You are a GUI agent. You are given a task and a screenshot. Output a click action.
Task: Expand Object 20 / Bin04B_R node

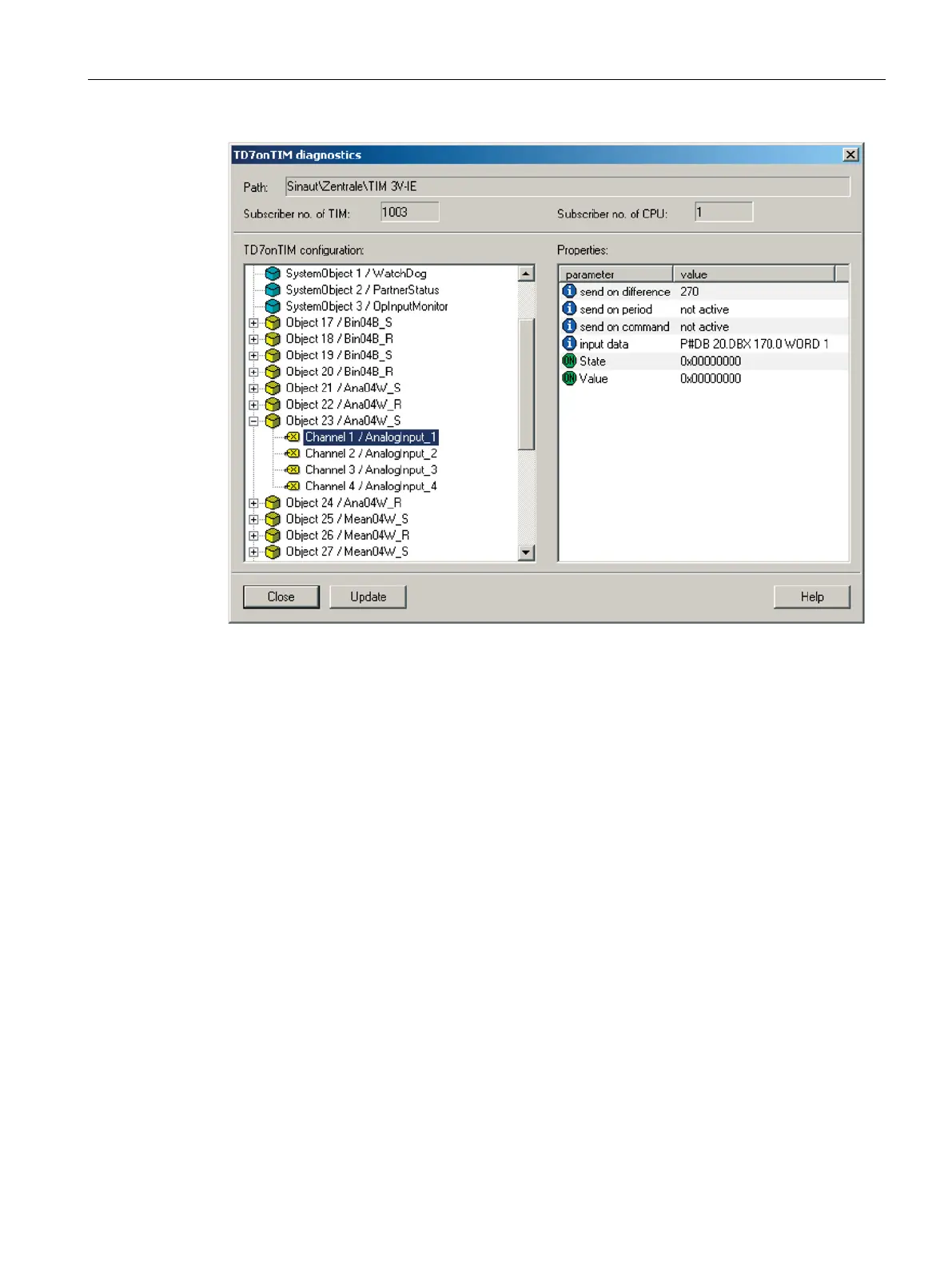click(253, 372)
